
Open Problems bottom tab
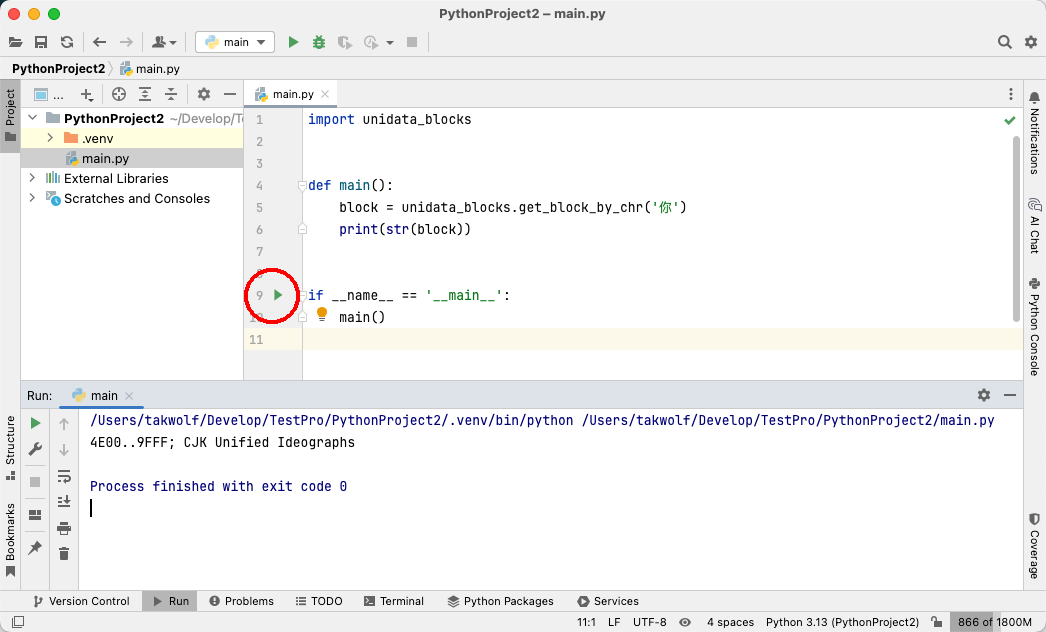pos(241,601)
